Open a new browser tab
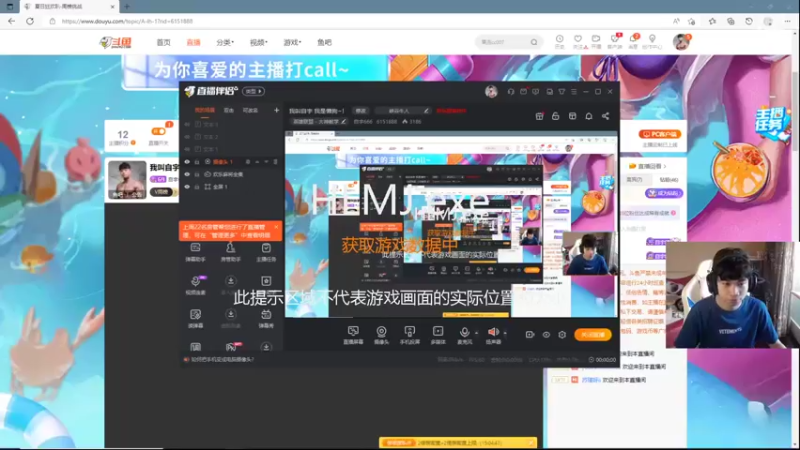 click(x=127, y=7)
